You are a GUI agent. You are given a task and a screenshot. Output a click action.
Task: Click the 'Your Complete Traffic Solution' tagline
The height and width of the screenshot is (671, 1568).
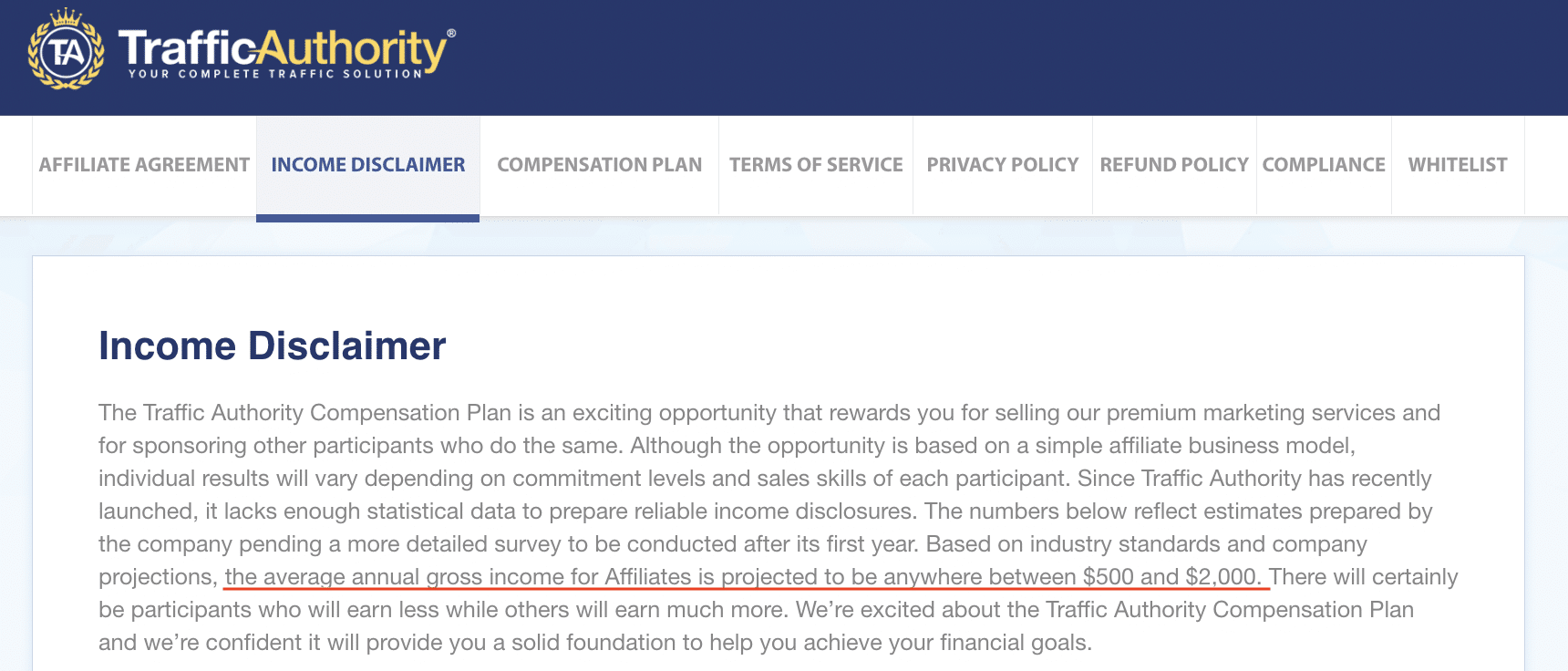pyautogui.click(x=275, y=74)
